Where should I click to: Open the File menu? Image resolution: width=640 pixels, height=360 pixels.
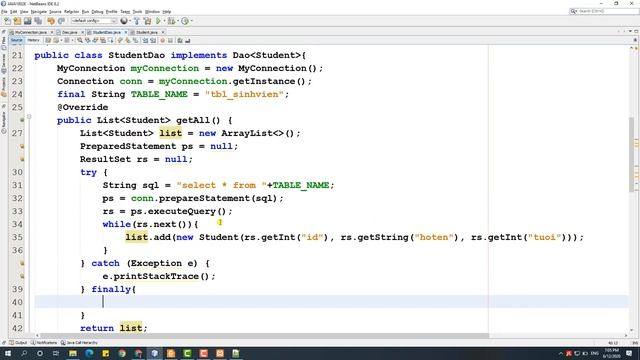pos(4,12)
